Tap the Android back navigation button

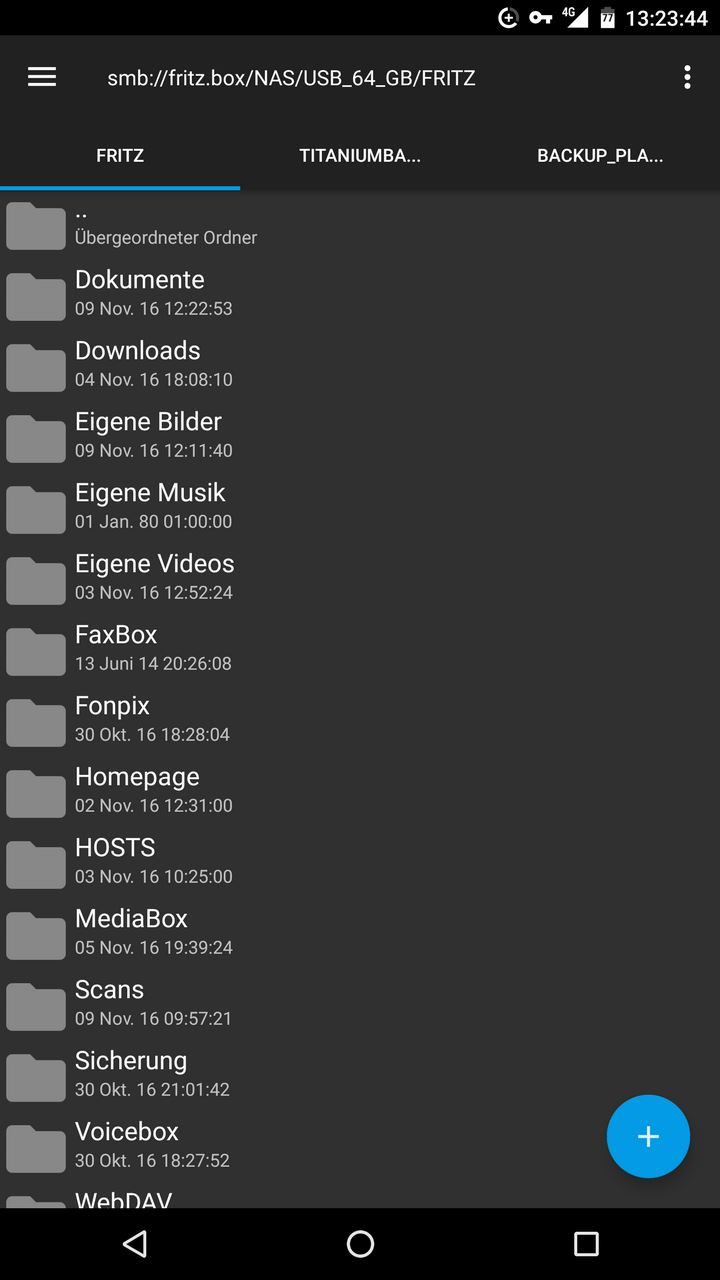[134, 1243]
